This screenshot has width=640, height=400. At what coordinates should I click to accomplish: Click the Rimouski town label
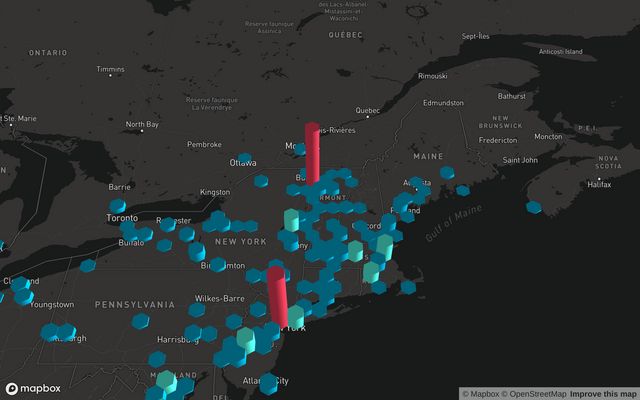pos(432,75)
